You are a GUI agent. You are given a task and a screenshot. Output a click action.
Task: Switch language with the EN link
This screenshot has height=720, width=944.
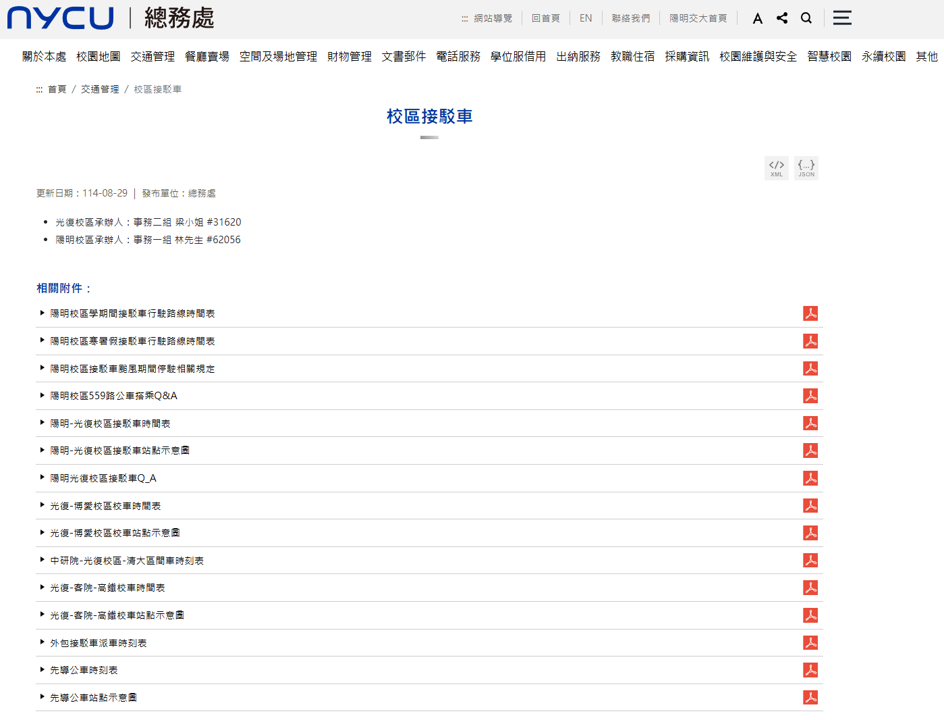pos(586,18)
